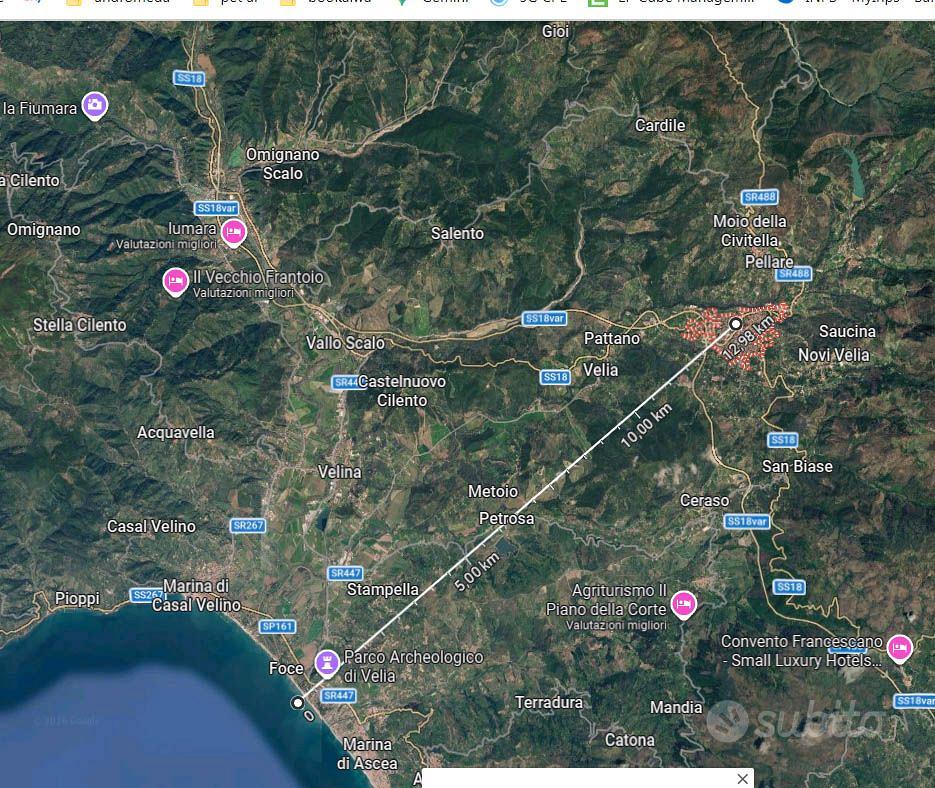Click the Omignano Scalo place label
The height and width of the screenshot is (788, 935).
coord(283,164)
